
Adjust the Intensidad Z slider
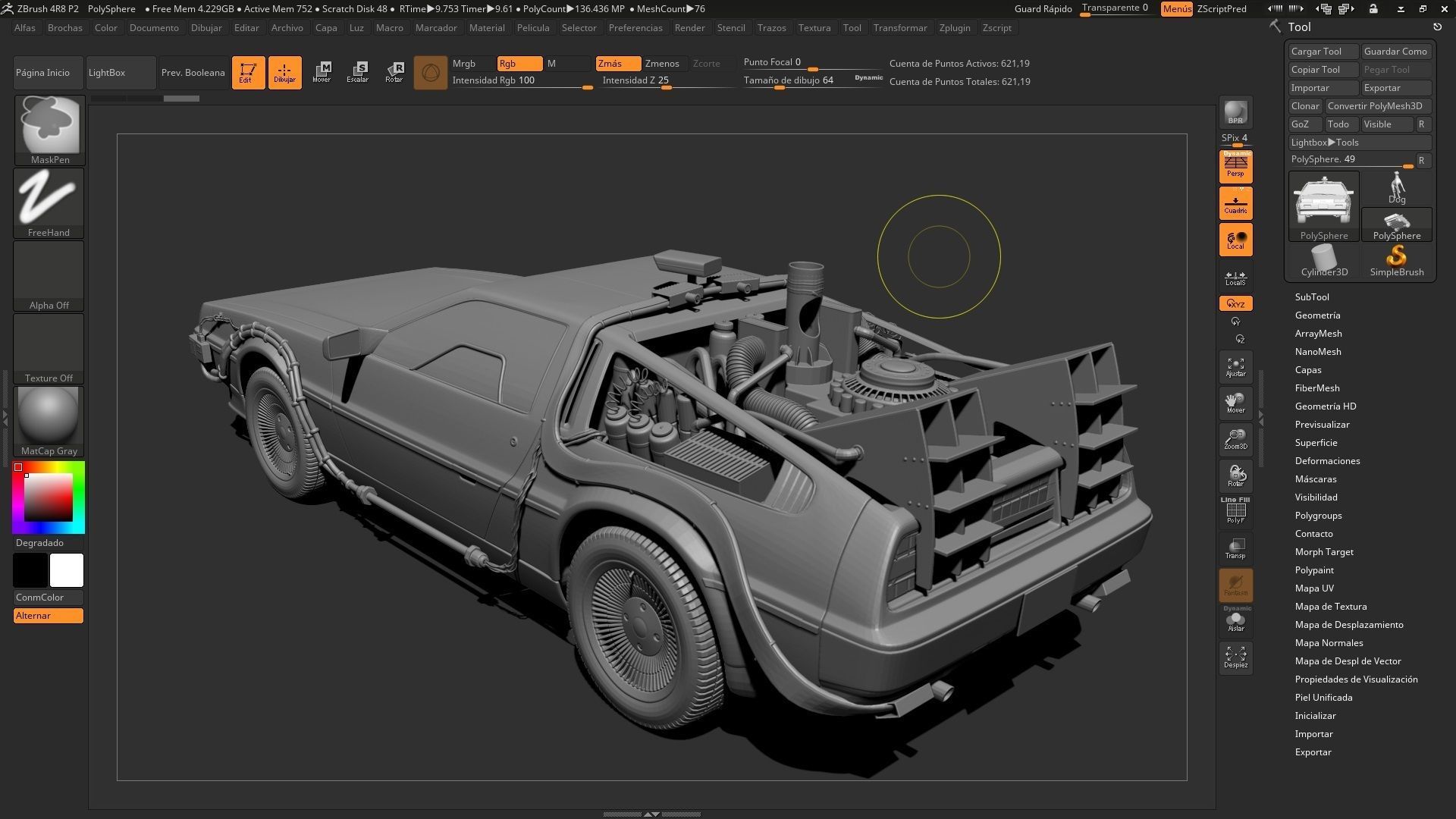(666, 80)
